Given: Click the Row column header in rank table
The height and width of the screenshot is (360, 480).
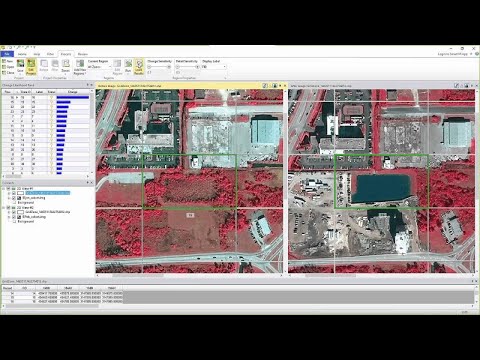Looking at the screenshot, I should 8,92.
